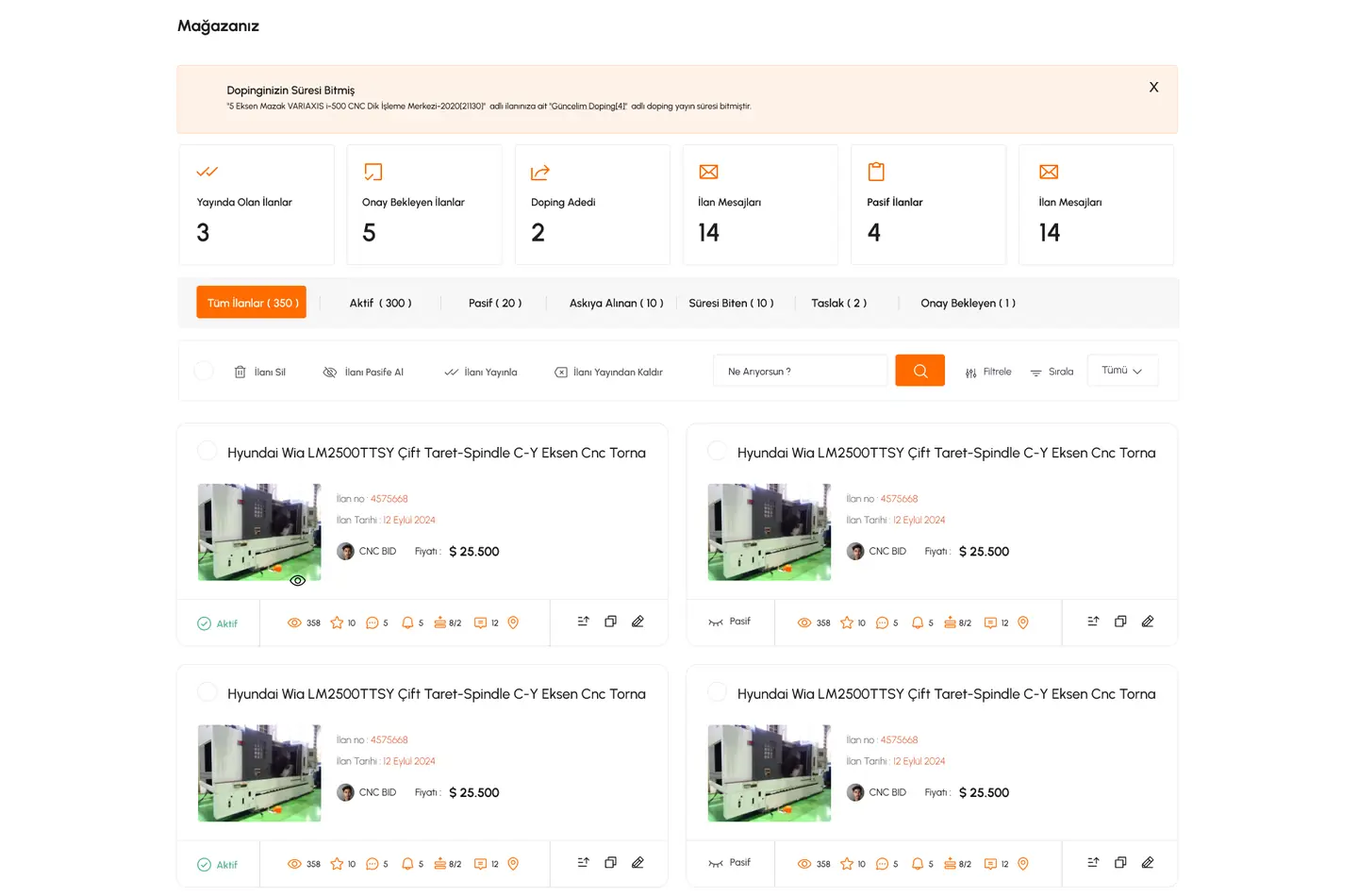The height and width of the screenshot is (896, 1358).
Task: Switch to the Süresi Biten ( 10 ) tab
Action: [x=731, y=303]
